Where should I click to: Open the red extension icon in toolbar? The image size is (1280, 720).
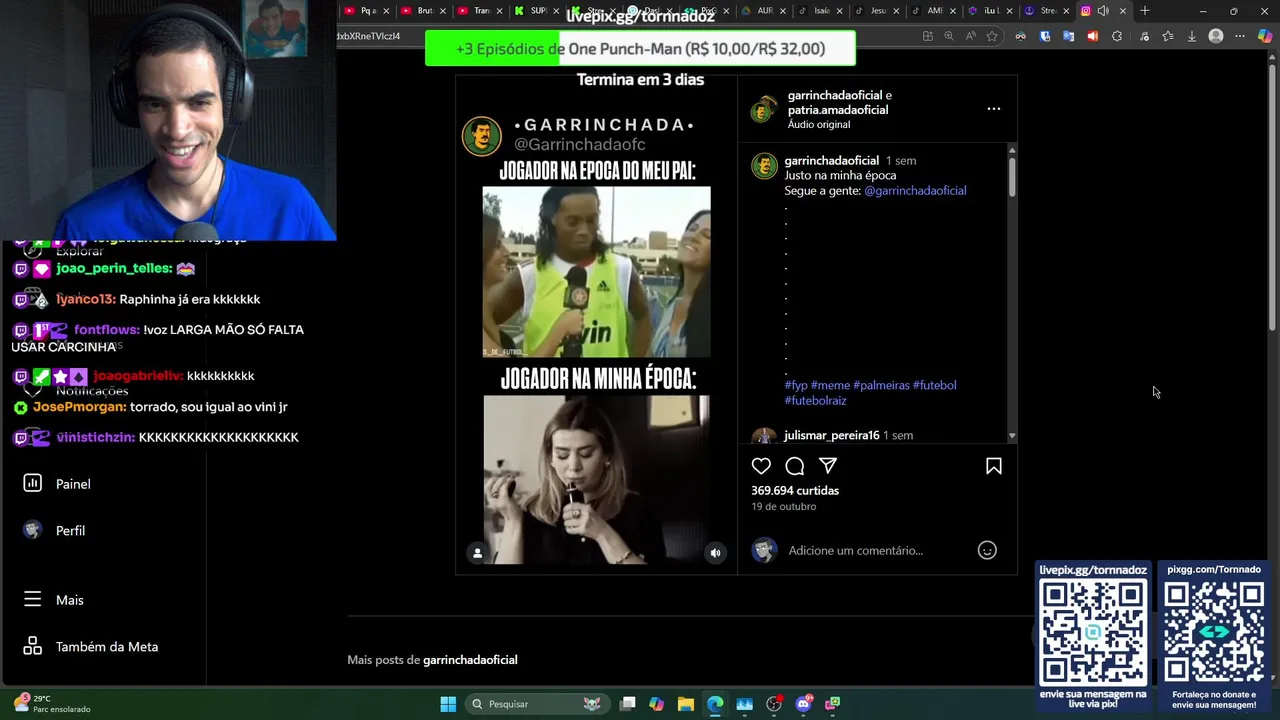pyautogui.click(x=1092, y=36)
